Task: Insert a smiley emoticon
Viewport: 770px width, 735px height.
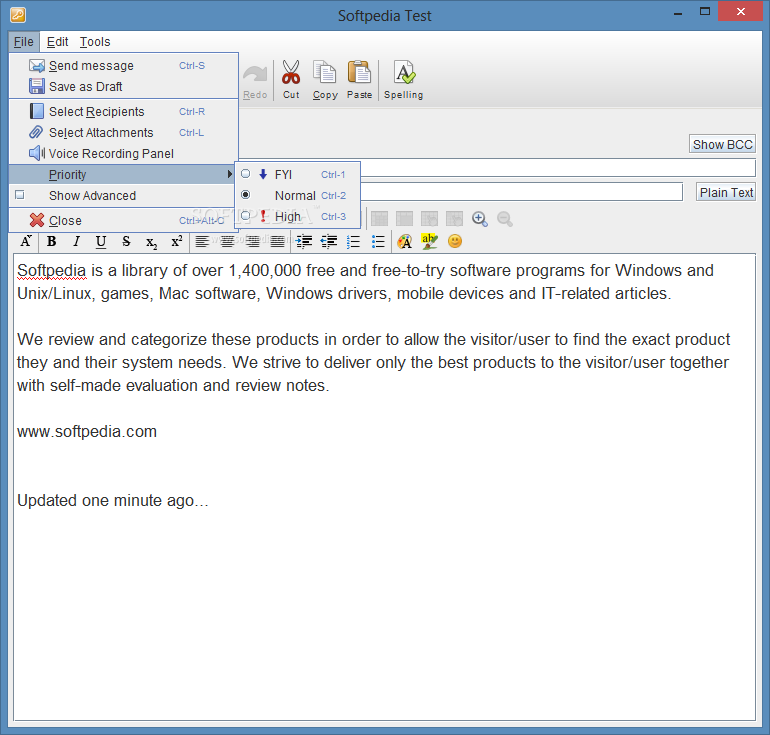Action: click(455, 241)
